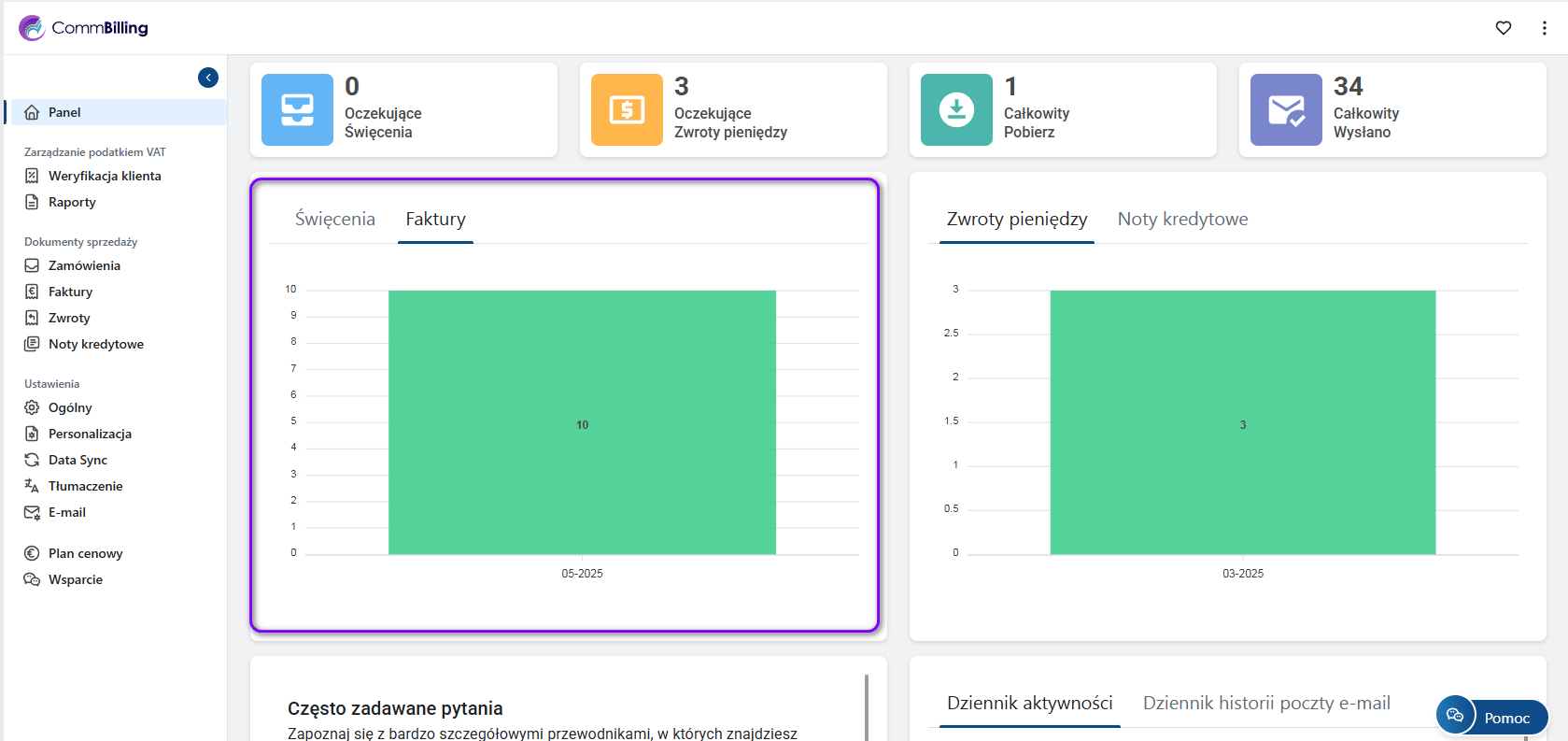Switch to the Święcenia chart tab
The width and height of the screenshot is (1568, 741).
pos(334,220)
